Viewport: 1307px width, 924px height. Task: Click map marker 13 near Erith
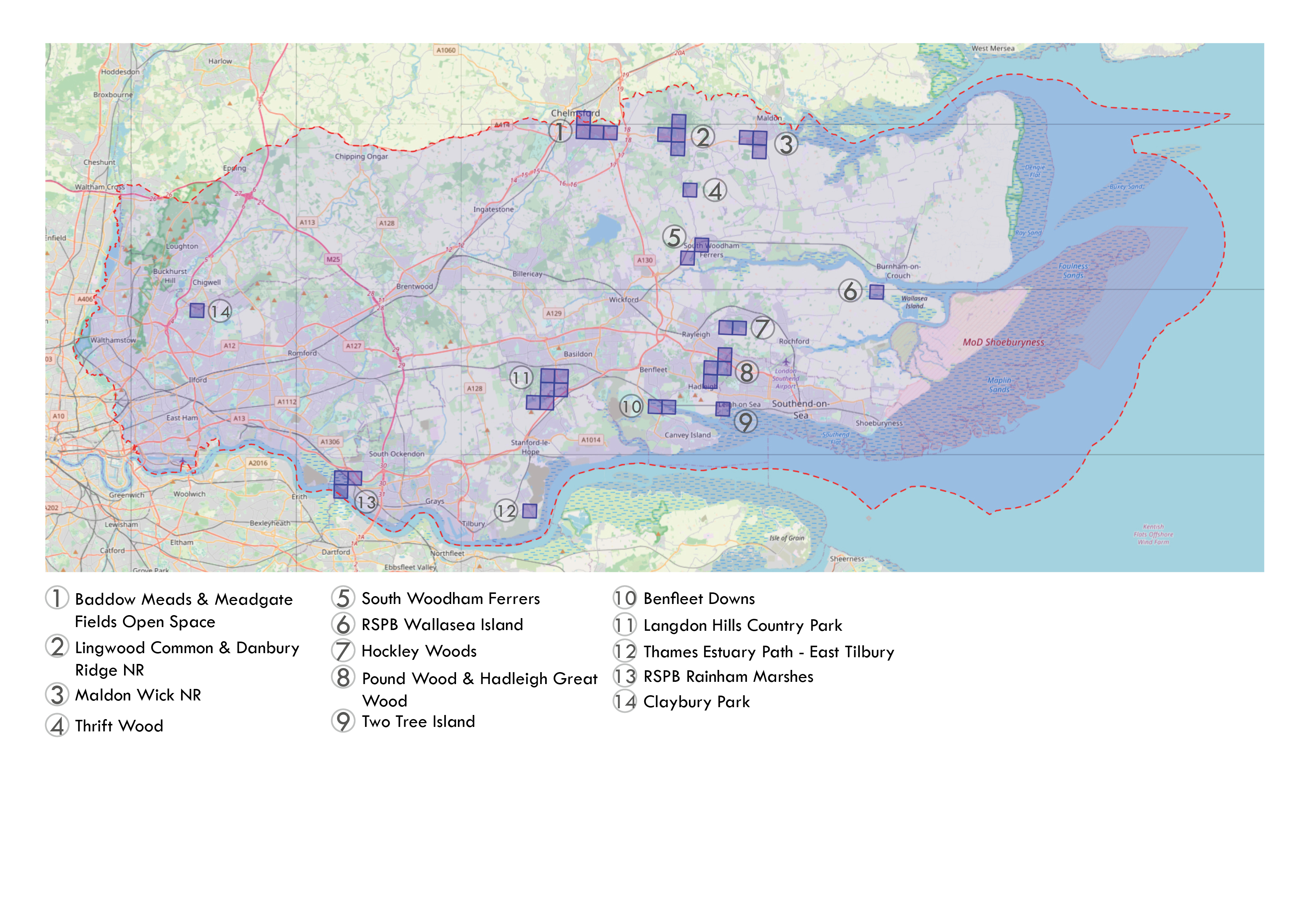click(x=366, y=502)
